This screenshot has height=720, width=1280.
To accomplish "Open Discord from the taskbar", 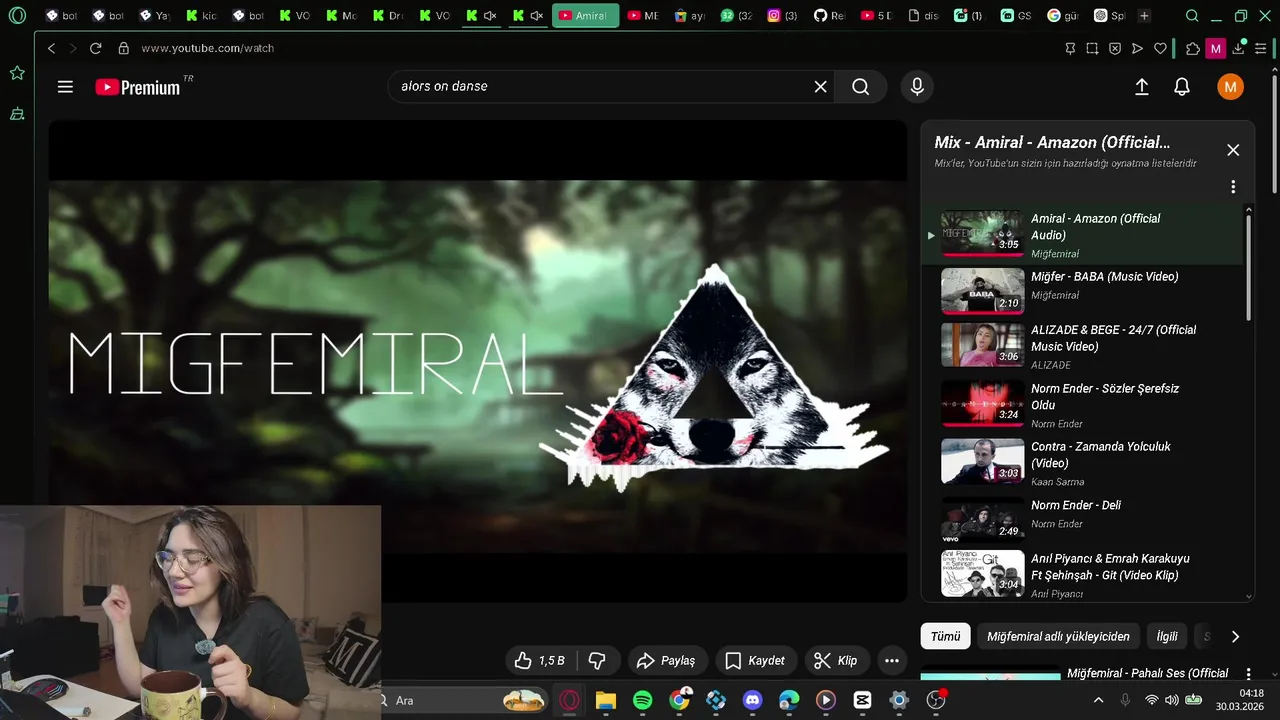I will point(753,700).
